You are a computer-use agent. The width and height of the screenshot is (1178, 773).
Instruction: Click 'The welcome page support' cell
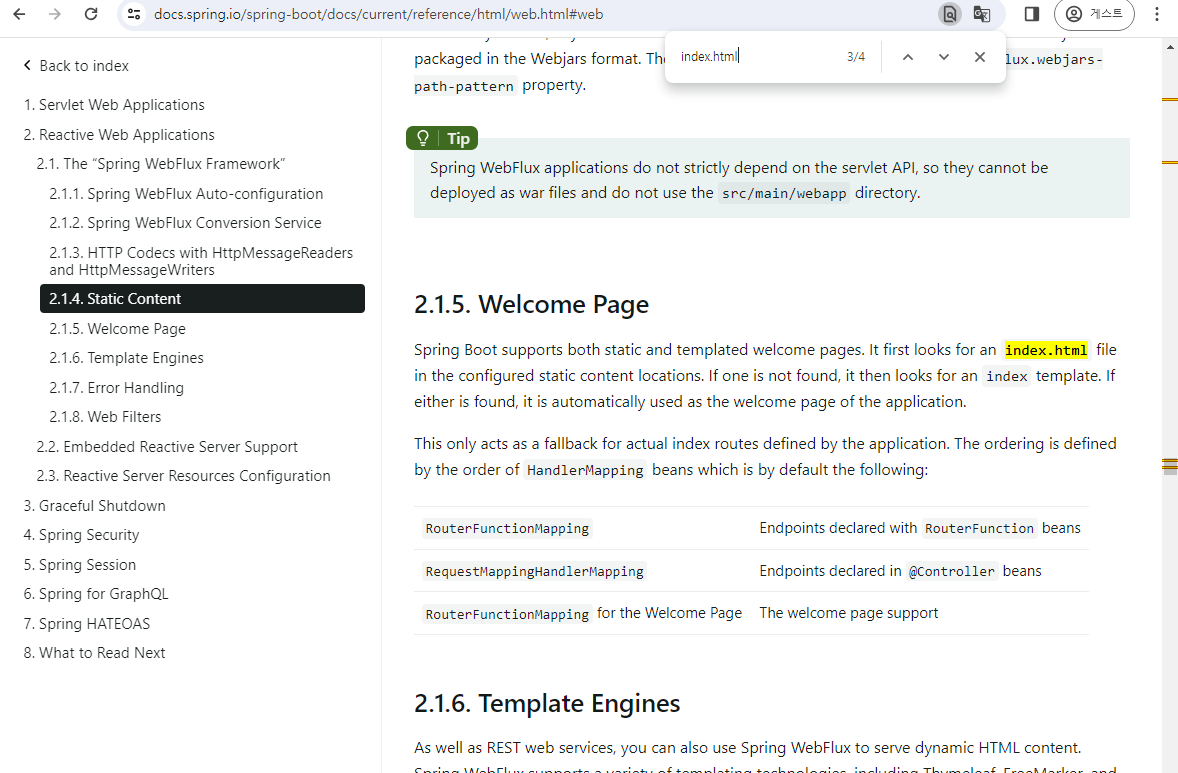click(848, 613)
